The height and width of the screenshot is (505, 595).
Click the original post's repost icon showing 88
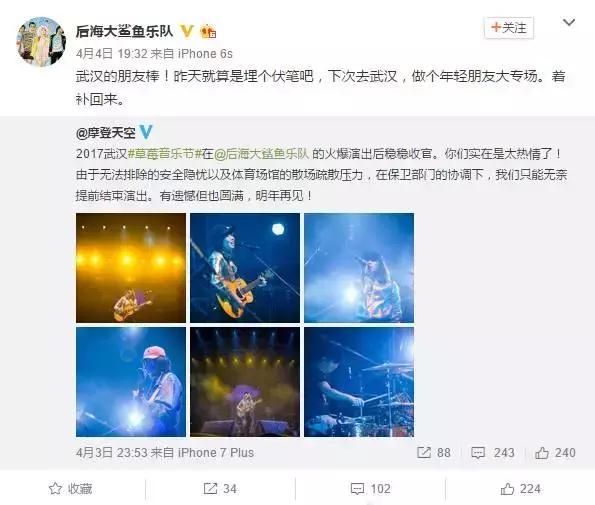tap(433, 452)
